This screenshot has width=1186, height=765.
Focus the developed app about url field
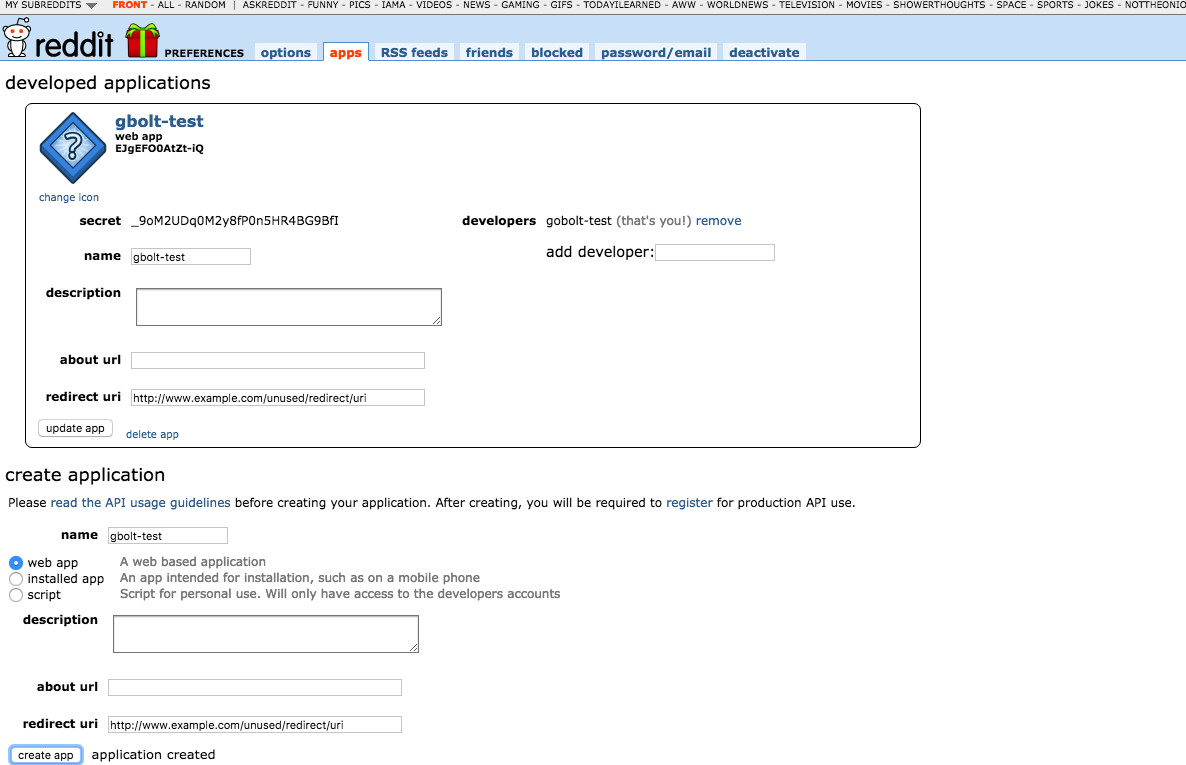click(278, 360)
